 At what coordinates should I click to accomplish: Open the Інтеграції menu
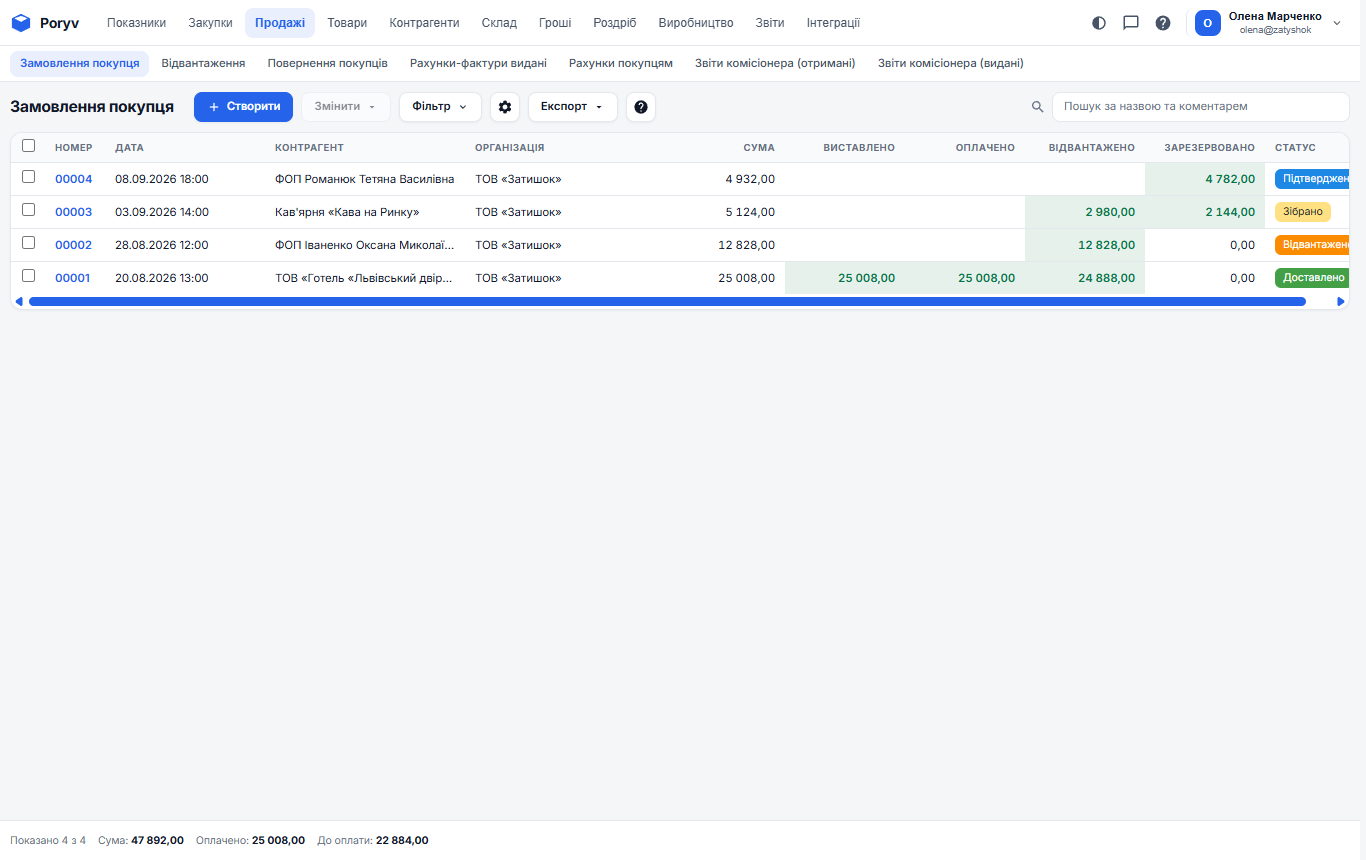833,23
